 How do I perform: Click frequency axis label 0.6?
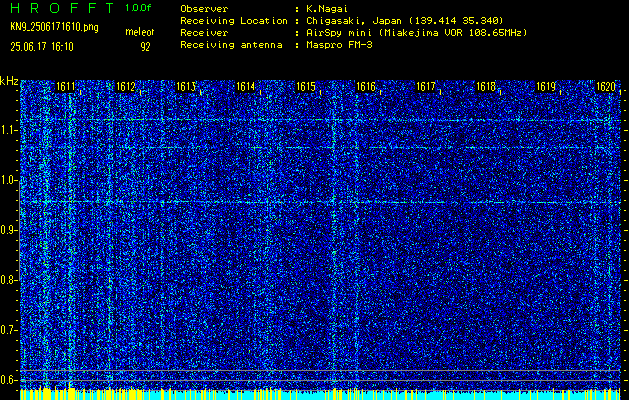(x=8, y=380)
